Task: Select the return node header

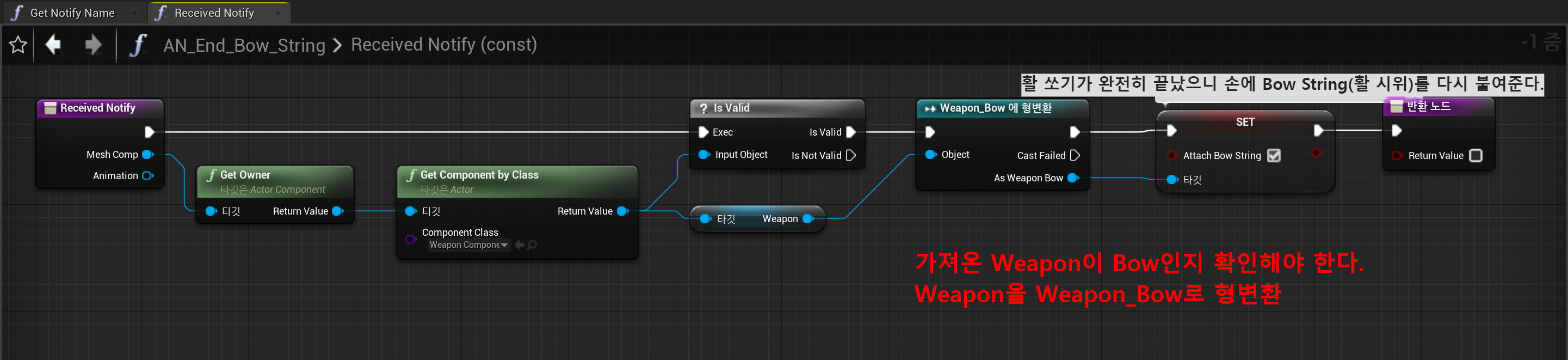Action: pyautogui.click(x=1439, y=107)
